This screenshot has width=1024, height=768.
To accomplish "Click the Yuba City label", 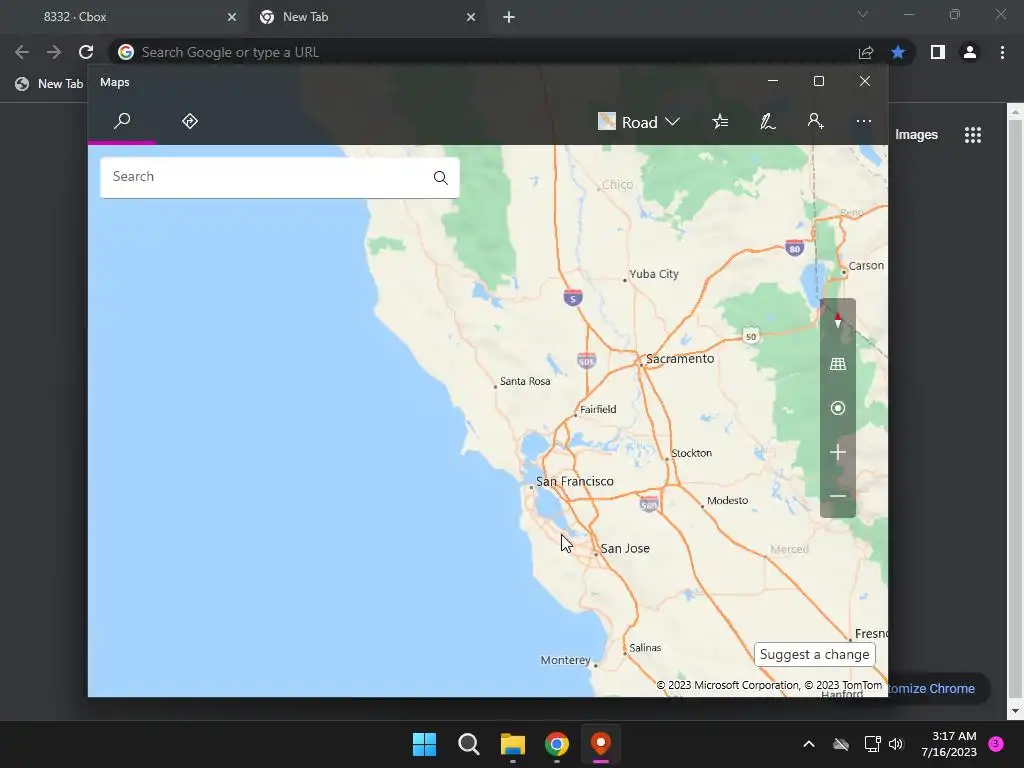I will 654,274.
